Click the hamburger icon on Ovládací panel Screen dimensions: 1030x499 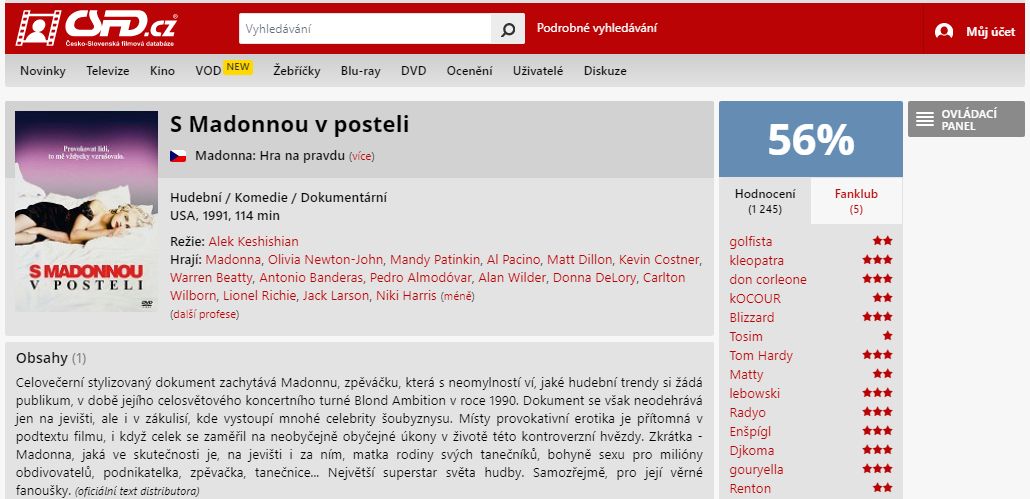click(x=925, y=119)
